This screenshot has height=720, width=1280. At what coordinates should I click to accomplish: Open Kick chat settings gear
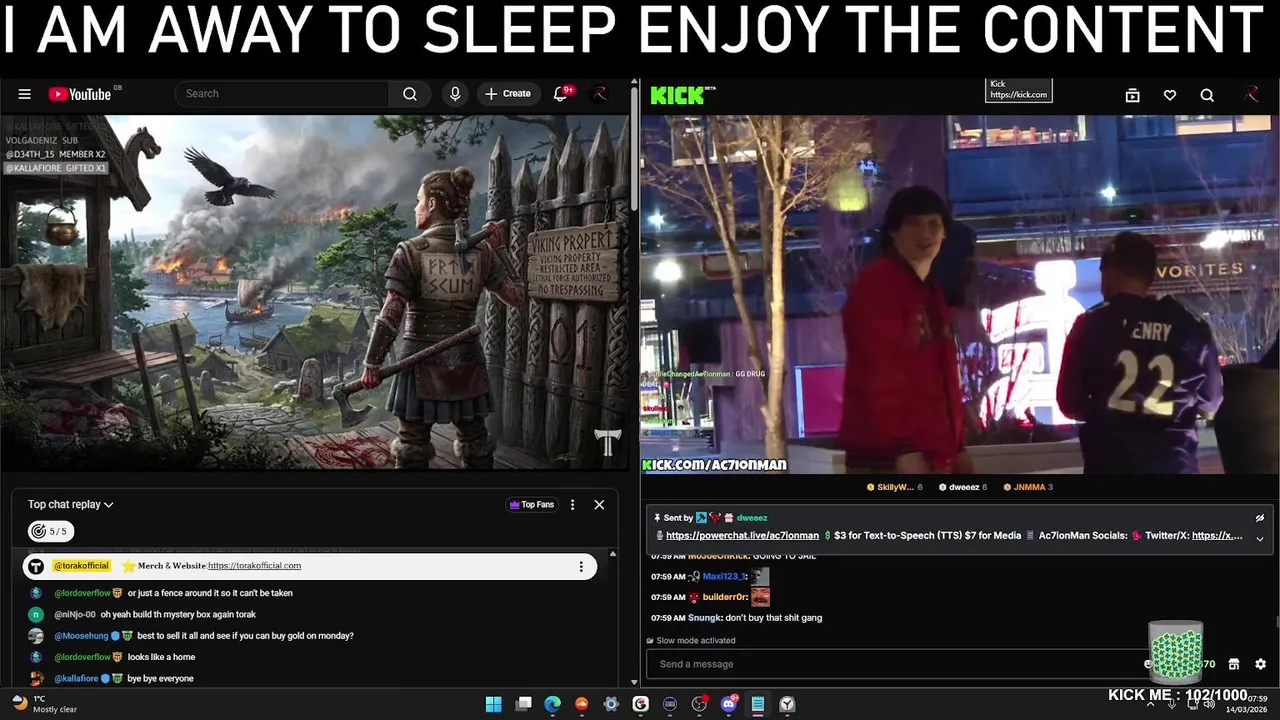tap(1260, 664)
